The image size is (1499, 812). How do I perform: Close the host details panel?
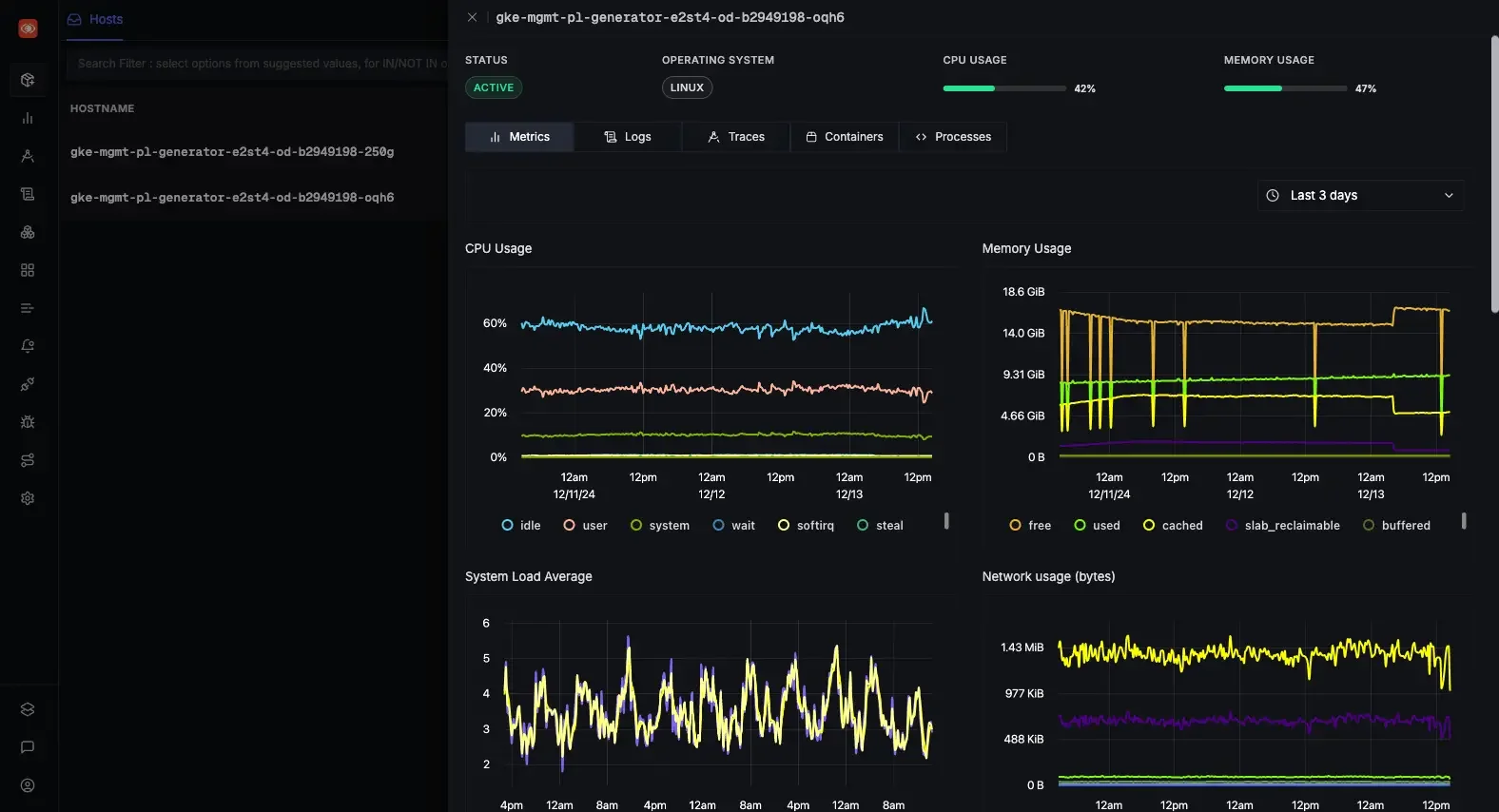[472, 17]
